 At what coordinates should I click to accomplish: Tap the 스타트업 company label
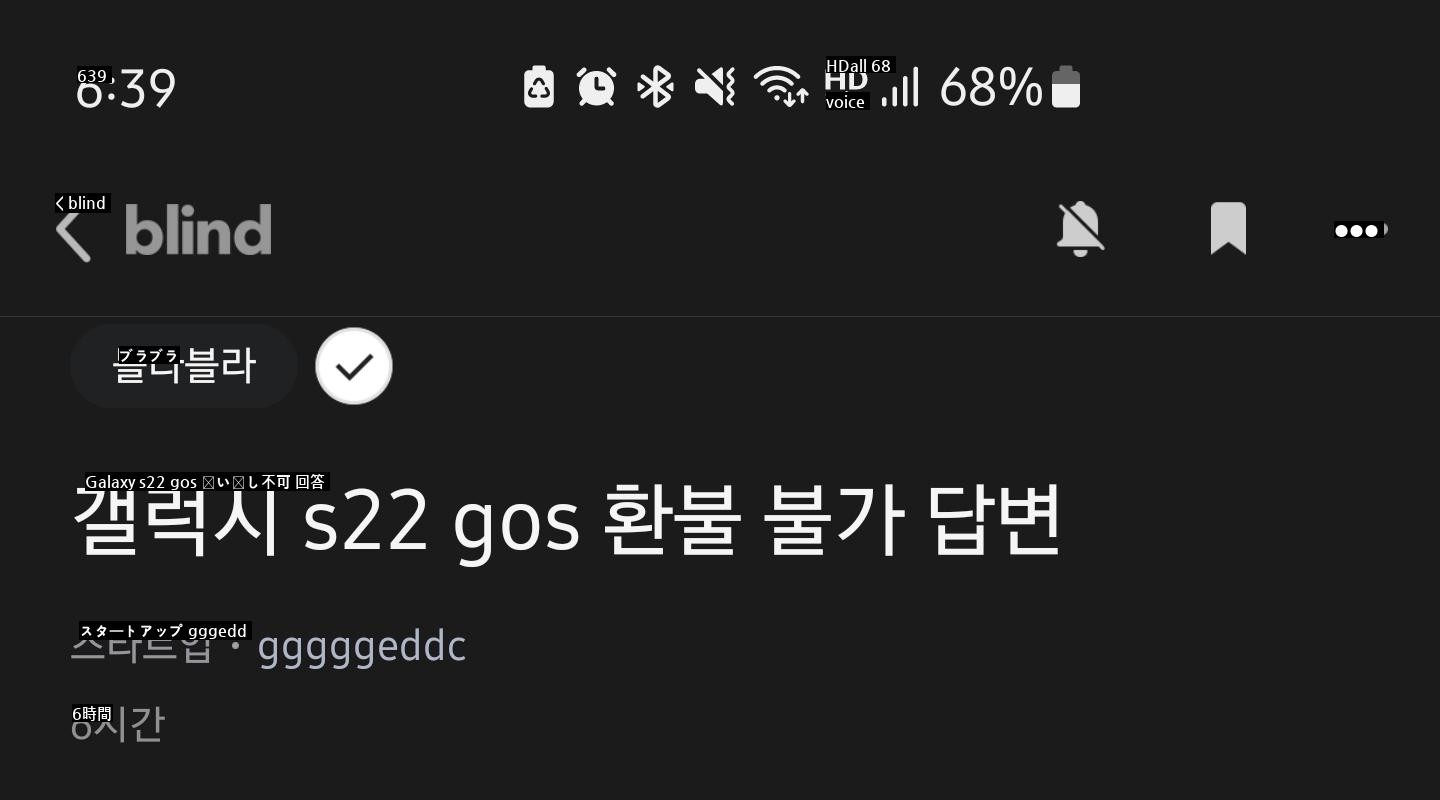[x=142, y=646]
